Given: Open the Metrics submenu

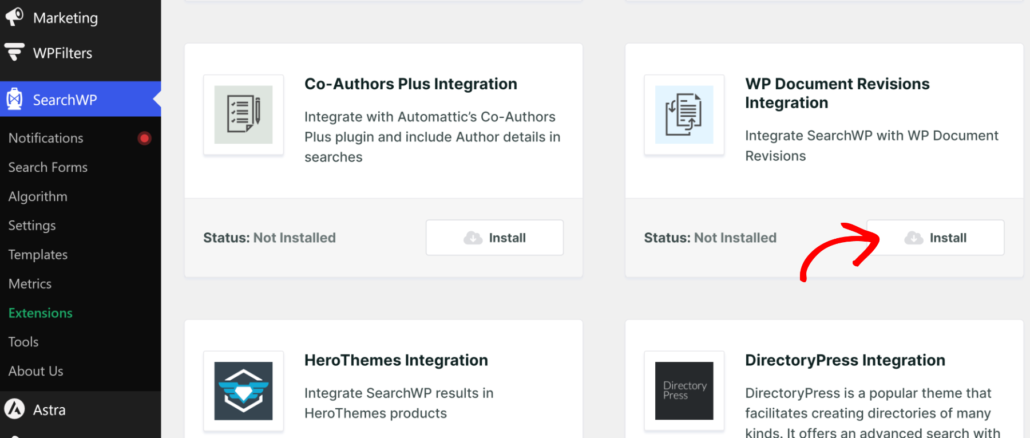Looking at the screenshot, I should (30, 284).
